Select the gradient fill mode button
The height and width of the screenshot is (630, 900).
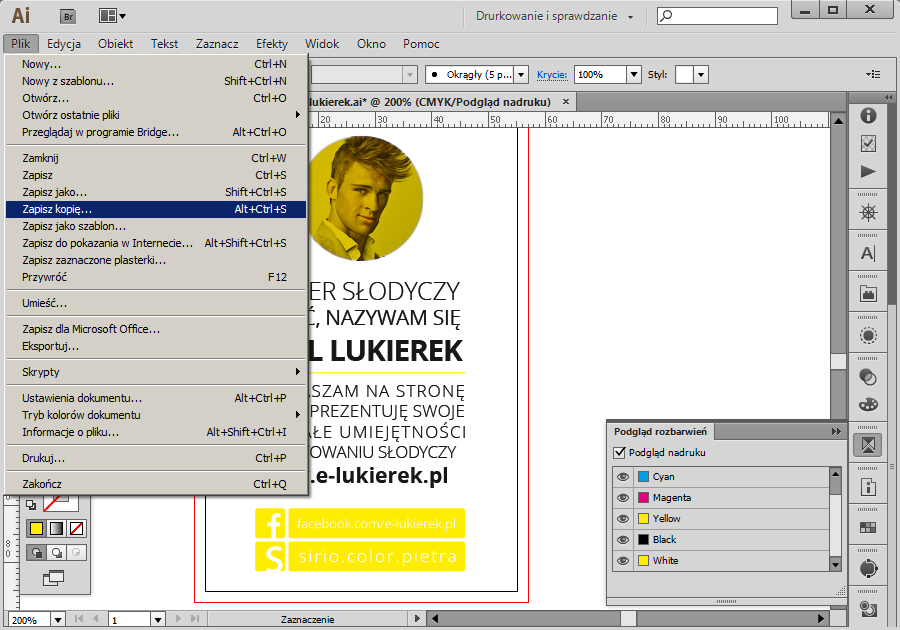click(56, 528)
